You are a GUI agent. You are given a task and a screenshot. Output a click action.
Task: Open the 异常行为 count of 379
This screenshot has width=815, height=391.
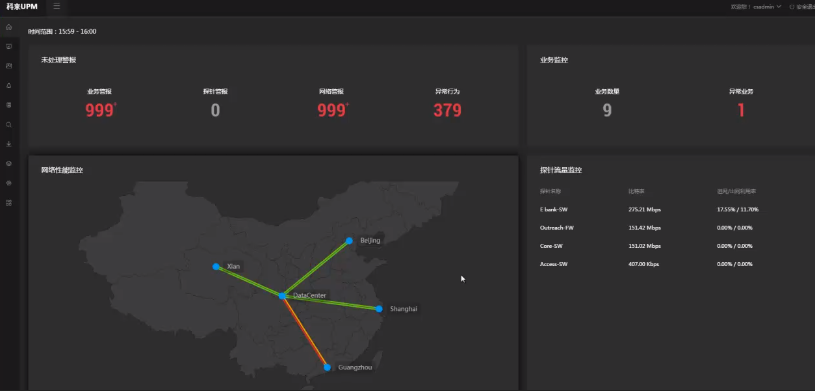(448, 110)
